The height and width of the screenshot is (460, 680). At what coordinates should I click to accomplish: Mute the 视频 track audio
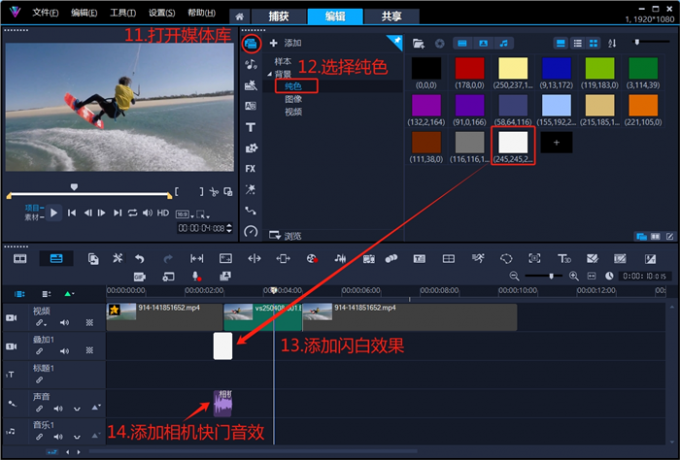tap(65, 322)
